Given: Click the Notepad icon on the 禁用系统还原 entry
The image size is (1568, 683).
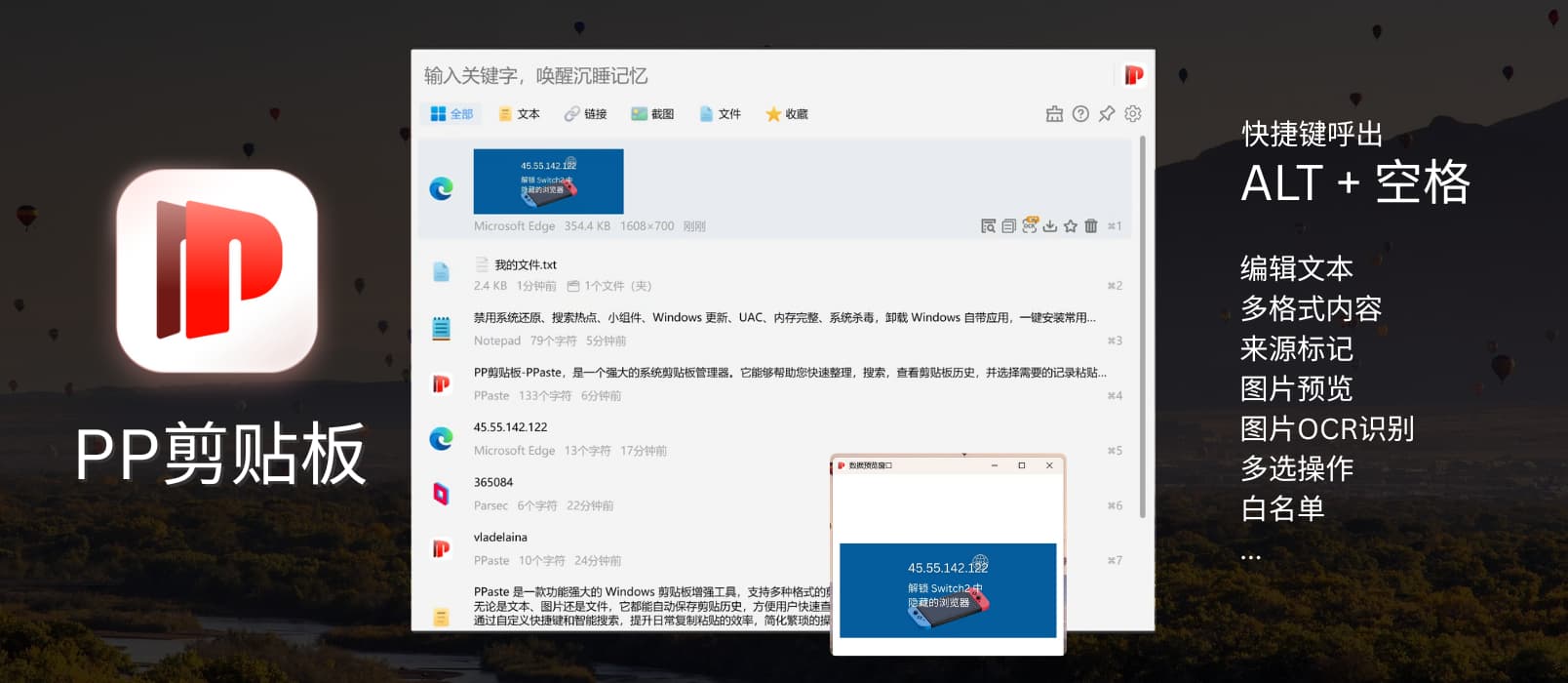Looking at the screenshot, I should (x=441, y=329).
